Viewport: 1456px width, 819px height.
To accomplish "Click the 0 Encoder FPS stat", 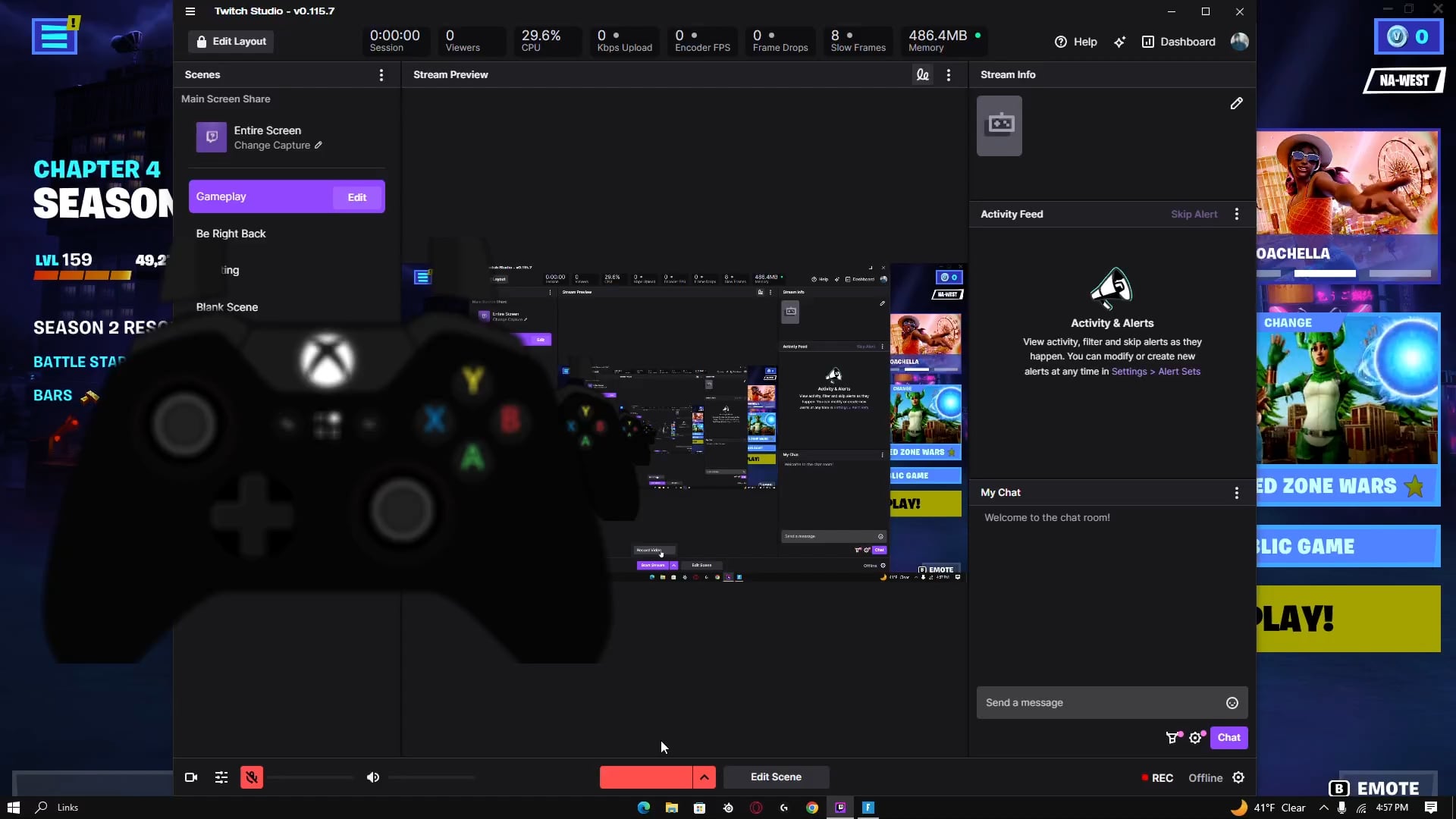I will [x=702, y=41].
